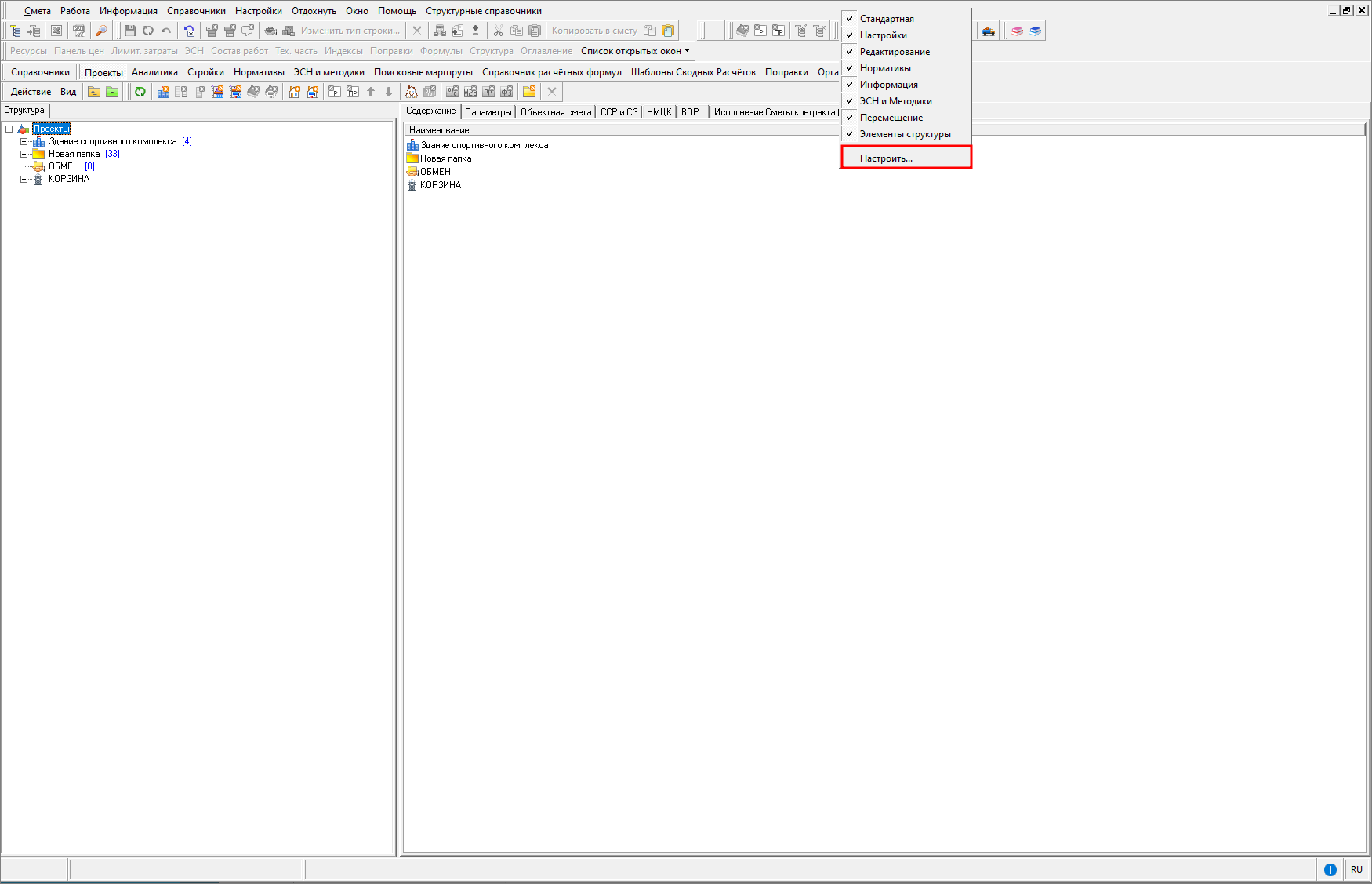The height and width of the screenshot is (884, 1372).
Task: Click the green folder icon in the toolbar
Action: coord(112,92)
